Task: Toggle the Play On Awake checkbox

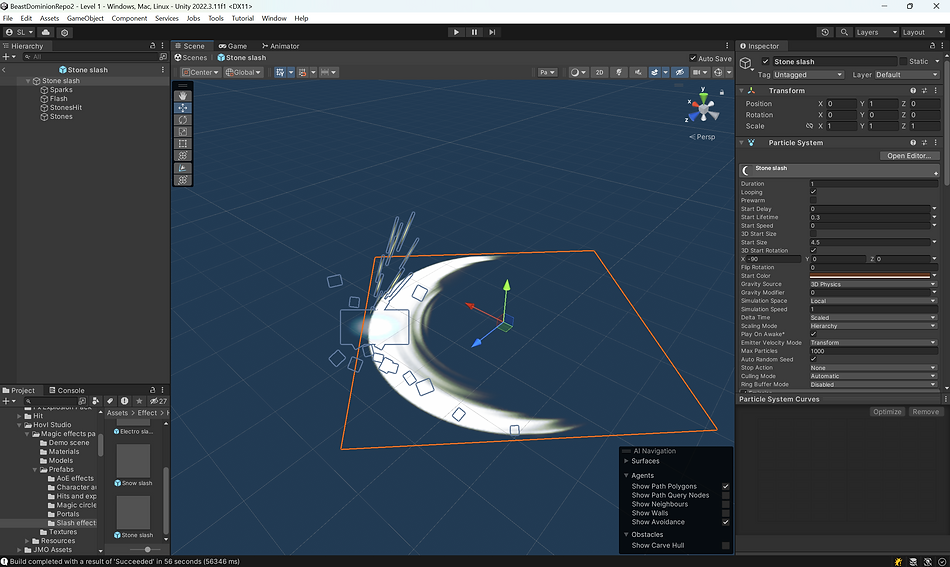Action: tap(813, 334)
